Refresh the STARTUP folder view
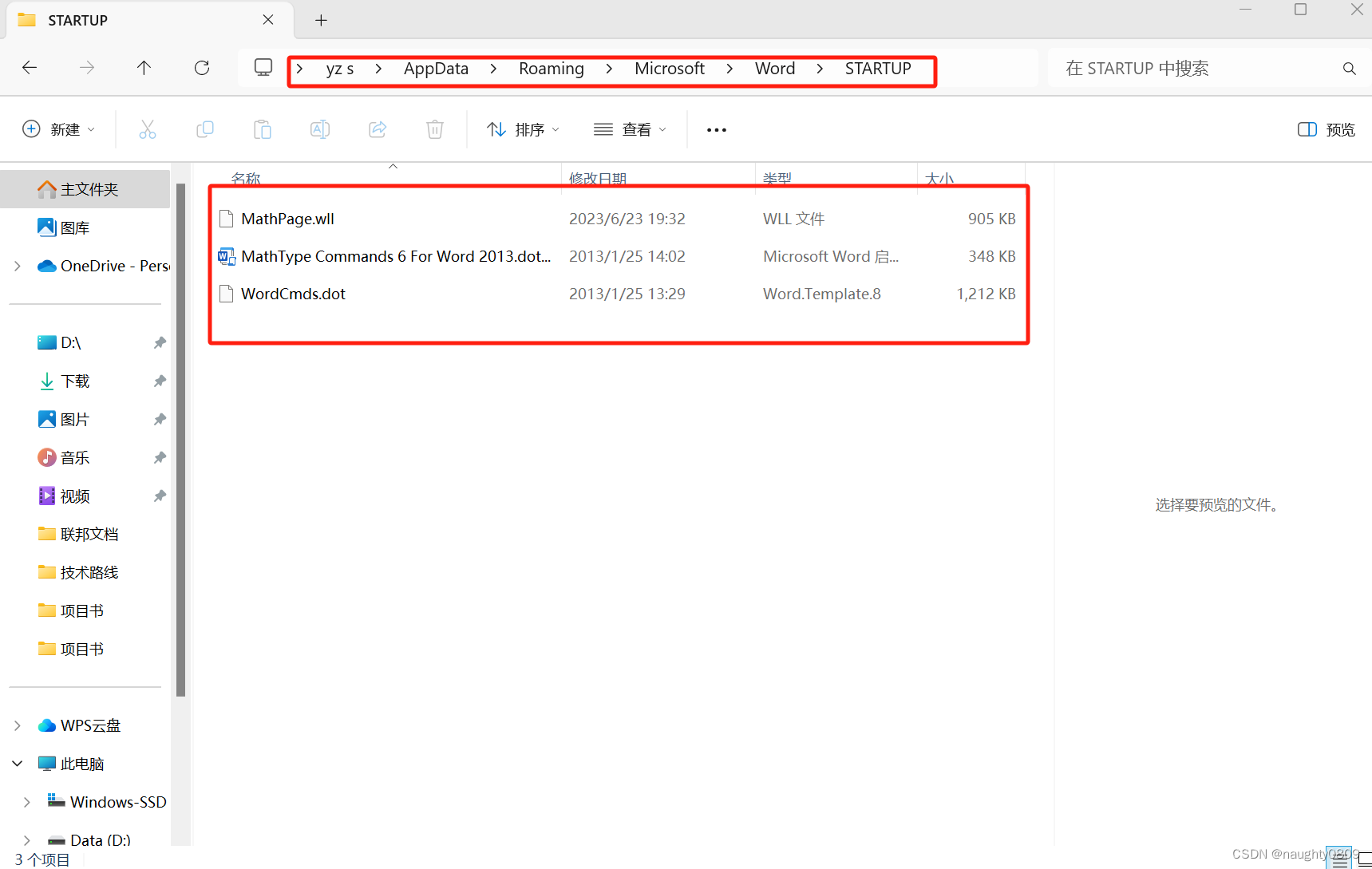Image resolution: width=1372 pixels, height=869 pixels. tap(202, 68)
